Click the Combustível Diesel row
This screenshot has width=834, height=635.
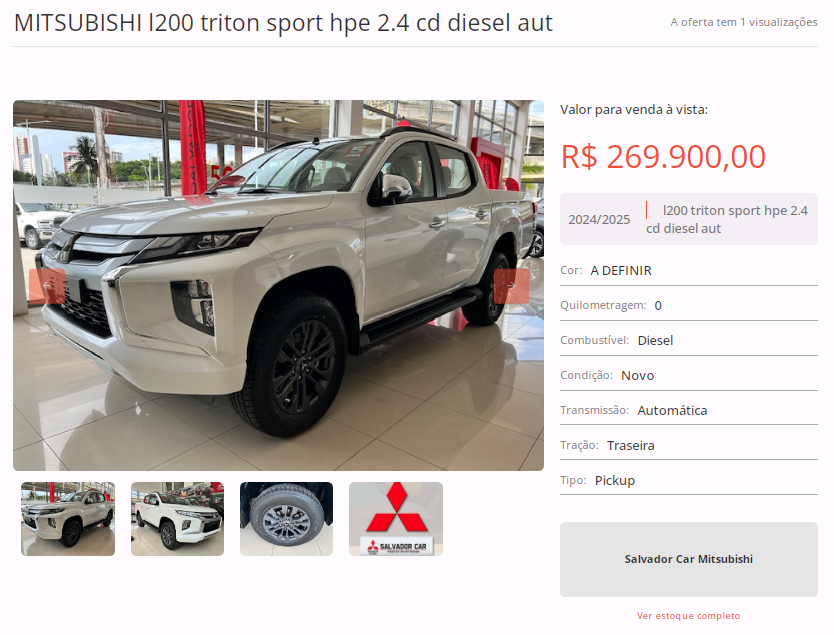[689, 340]
